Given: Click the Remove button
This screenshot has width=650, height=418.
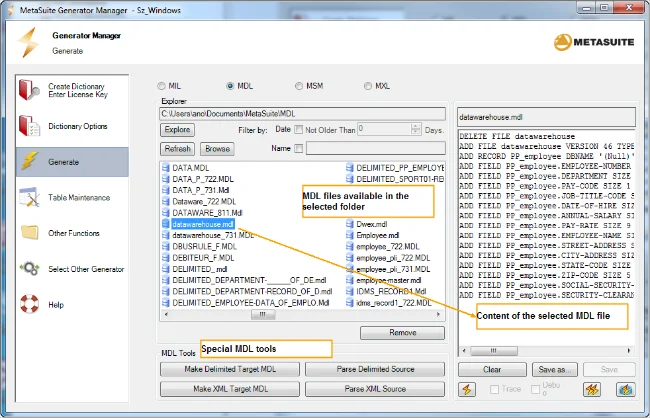Looking at the screenshot, I should coord(403,333).
